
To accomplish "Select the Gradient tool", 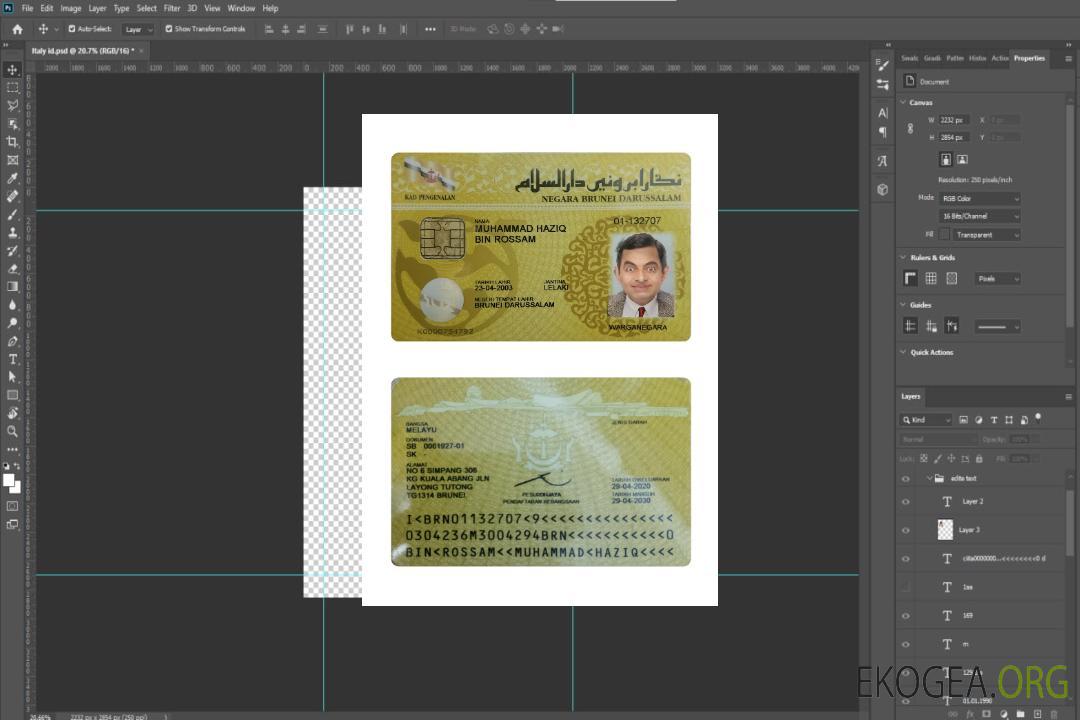I will click(12, 287).
